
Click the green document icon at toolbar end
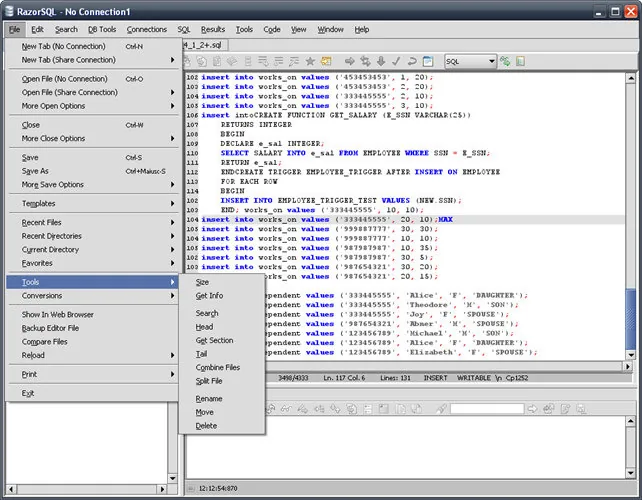(520, 61)
